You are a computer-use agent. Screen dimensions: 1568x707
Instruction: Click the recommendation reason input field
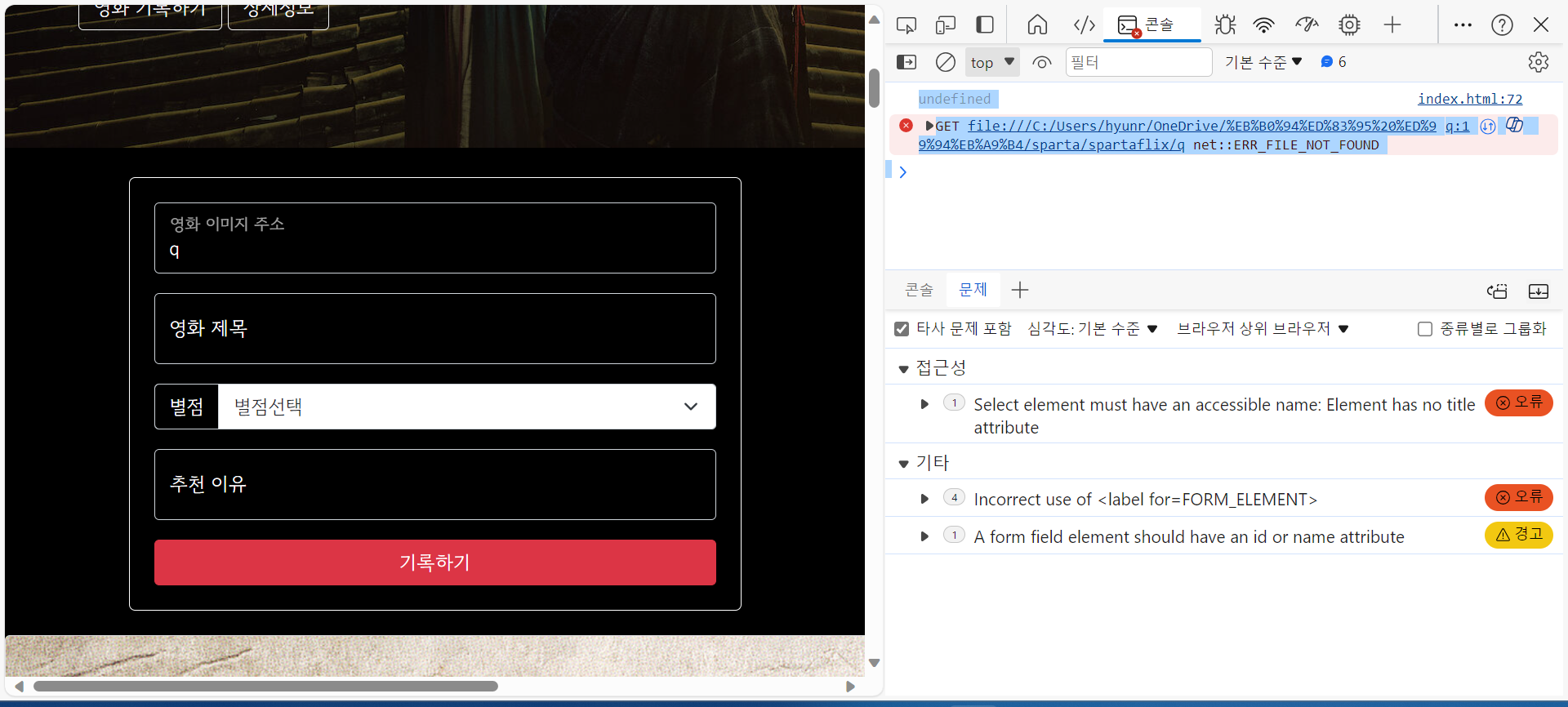click(435, 484)
